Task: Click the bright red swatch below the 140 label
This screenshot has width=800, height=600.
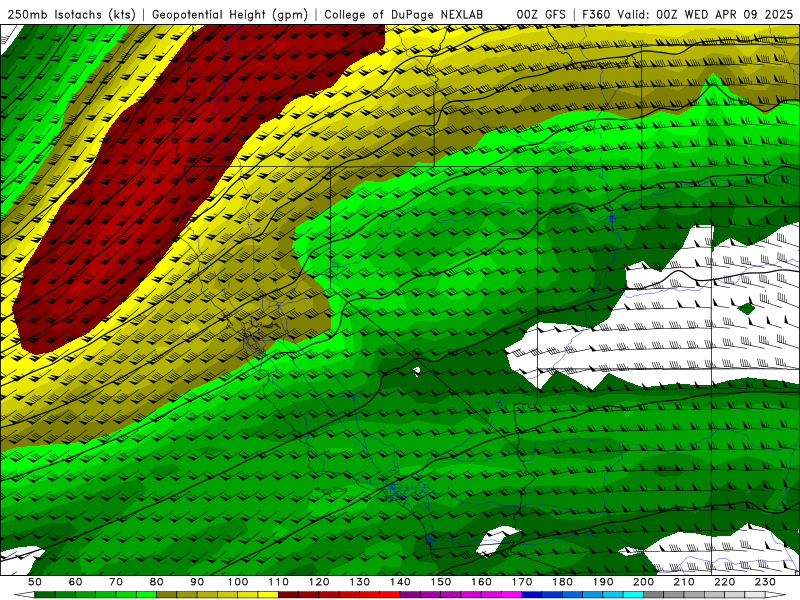Action: pos(390,595)
